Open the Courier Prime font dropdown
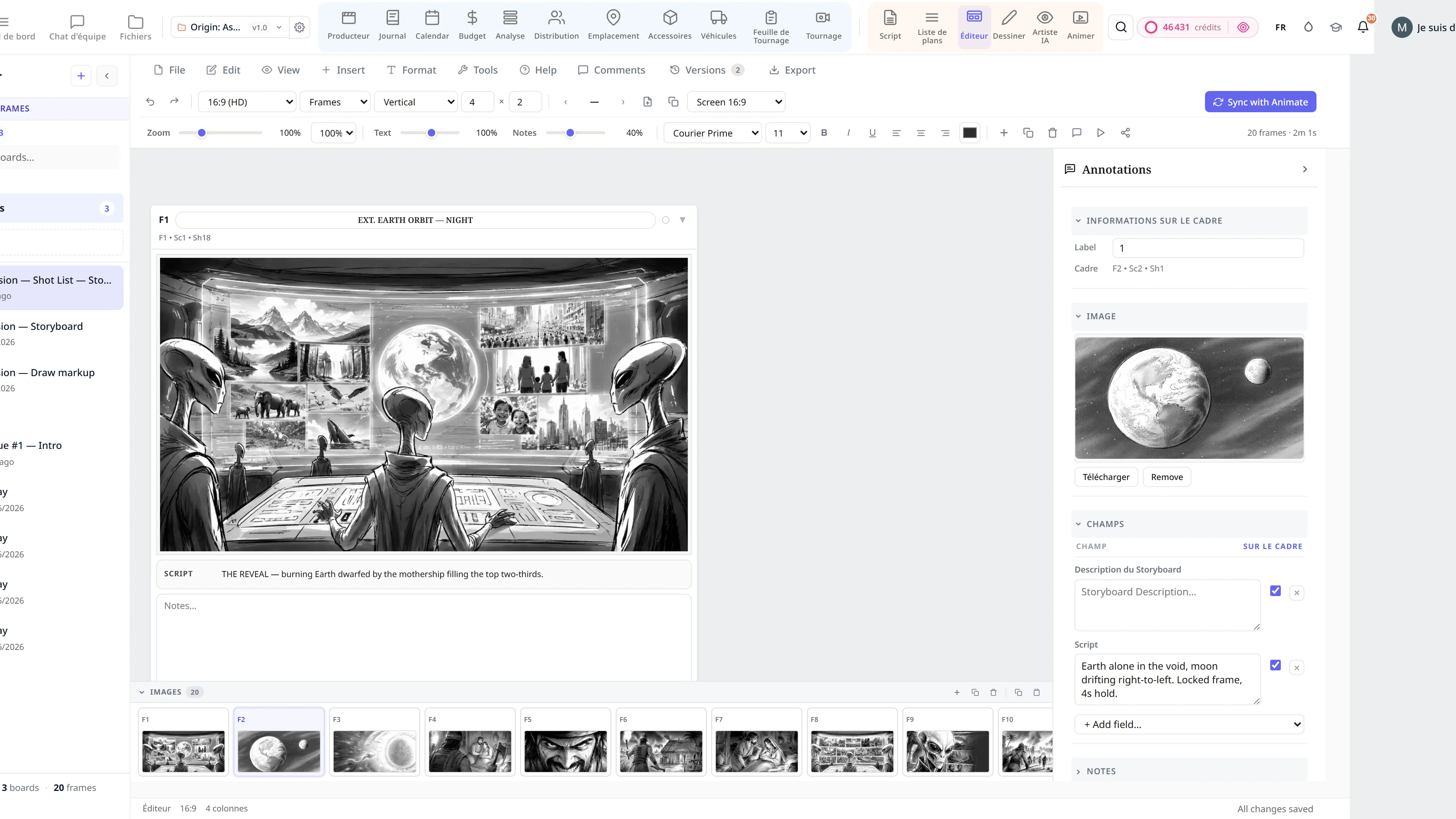The image size is (1456, 819). [x=713, y=133]
